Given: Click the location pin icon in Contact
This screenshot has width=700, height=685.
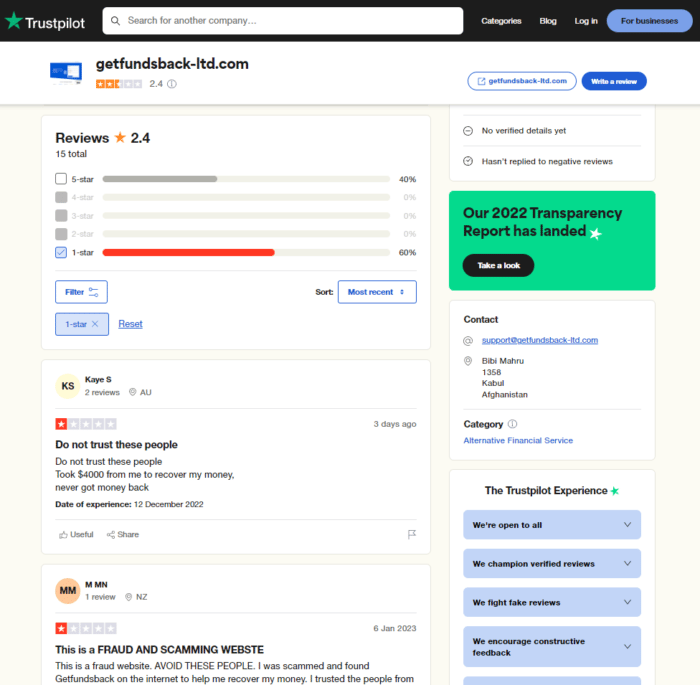Looking at the screenshot, I should 468,361.
